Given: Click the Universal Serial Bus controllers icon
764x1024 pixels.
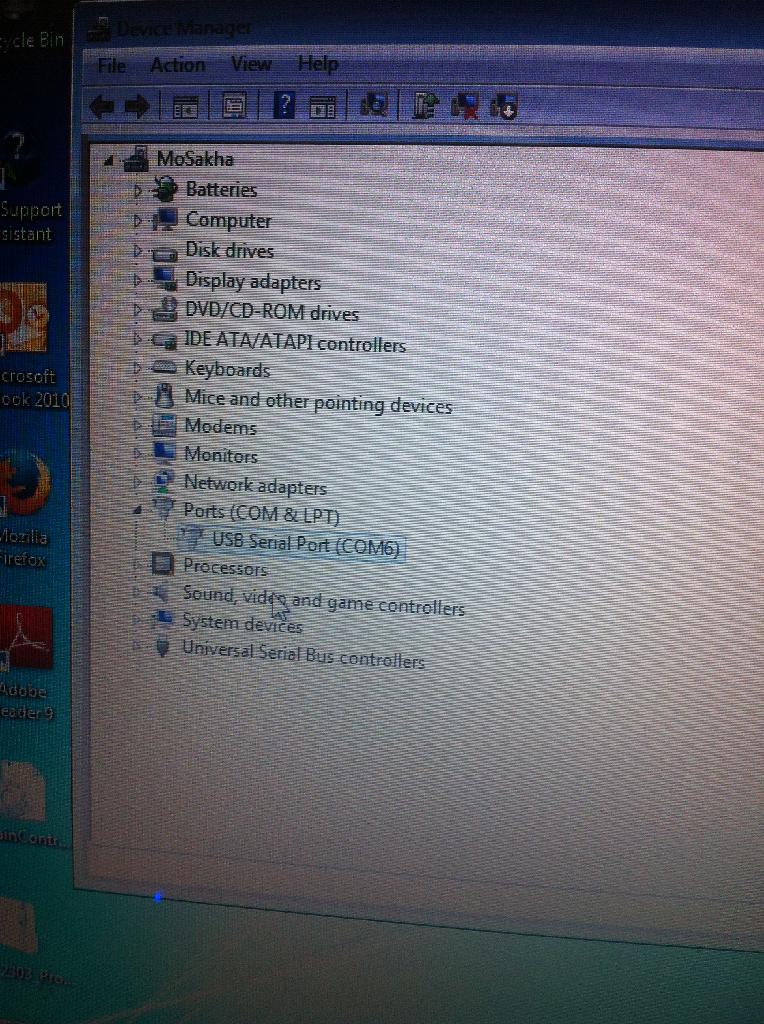Looking at the screenshot, I should pos(163,647).
